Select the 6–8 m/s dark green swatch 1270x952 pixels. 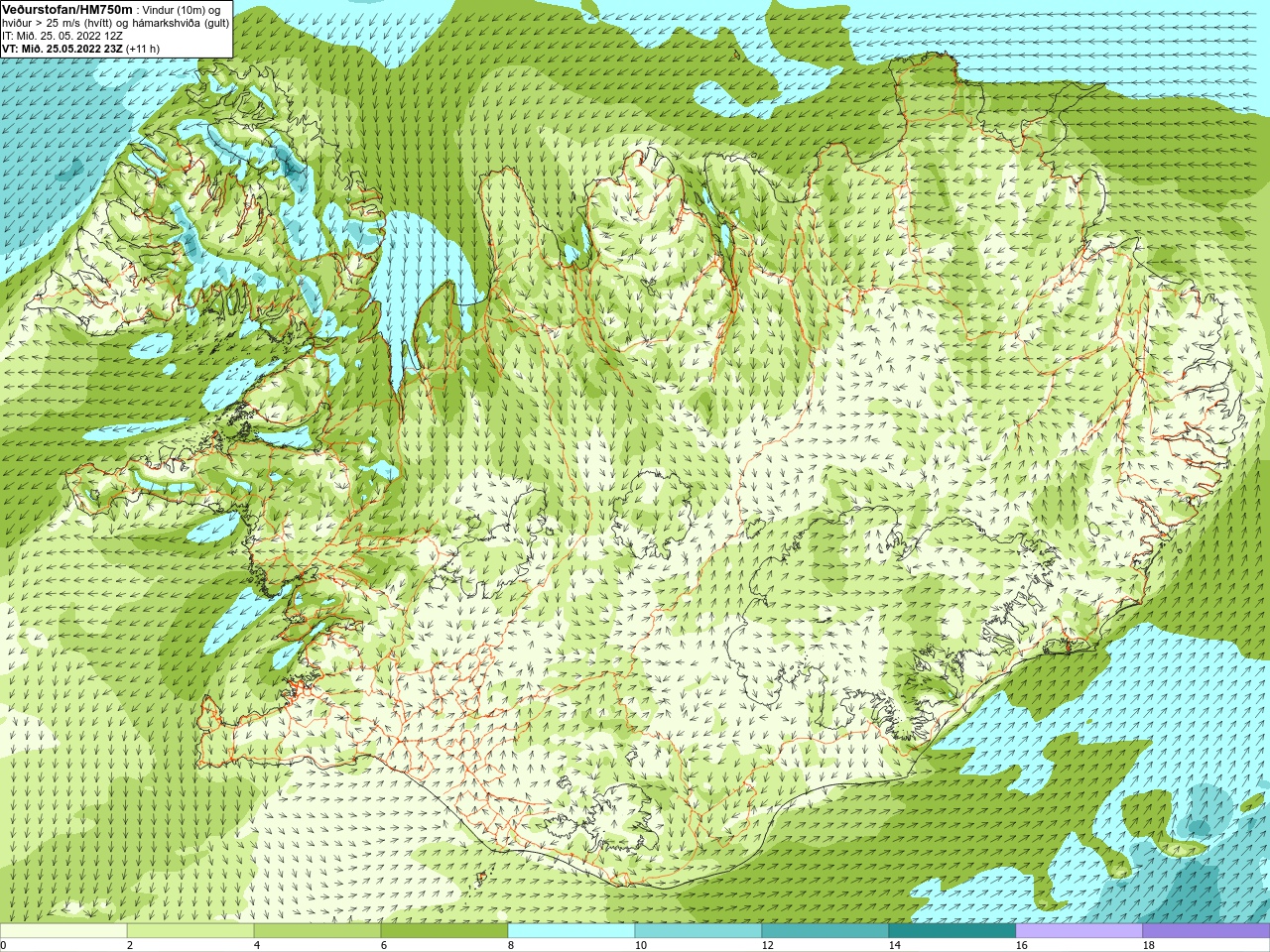tap(444, 931)
